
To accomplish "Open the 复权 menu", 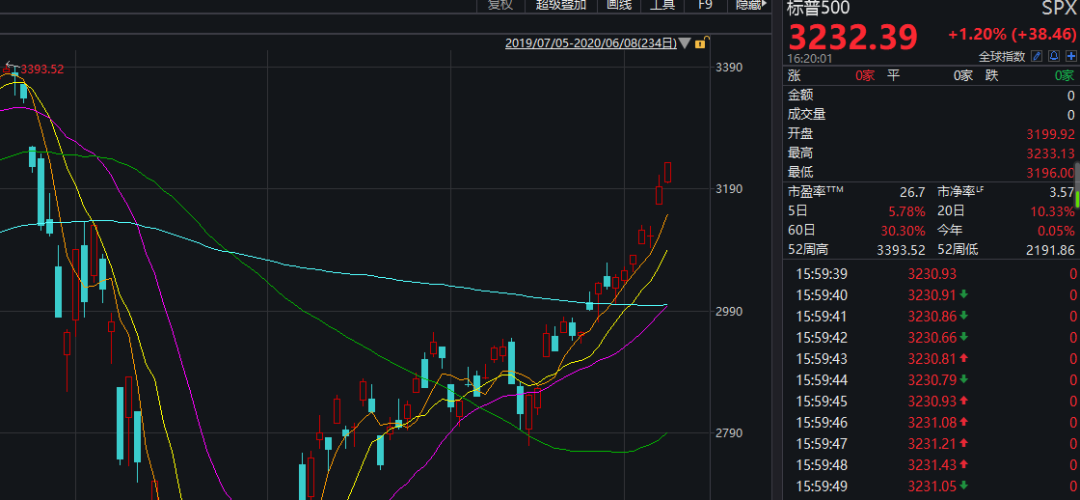I will [499, 5].
